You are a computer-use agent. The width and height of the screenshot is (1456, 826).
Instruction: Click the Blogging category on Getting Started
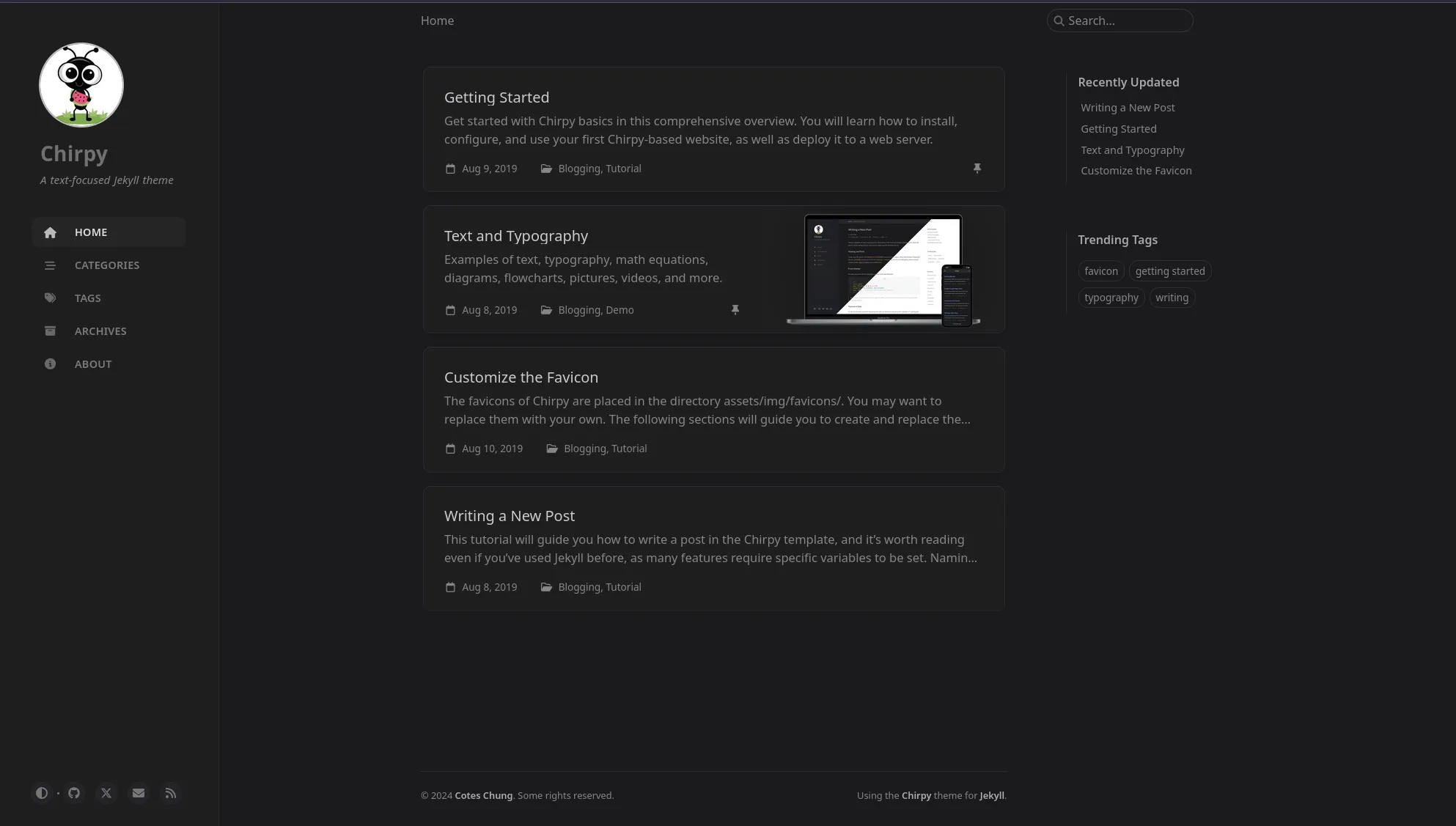579,169
